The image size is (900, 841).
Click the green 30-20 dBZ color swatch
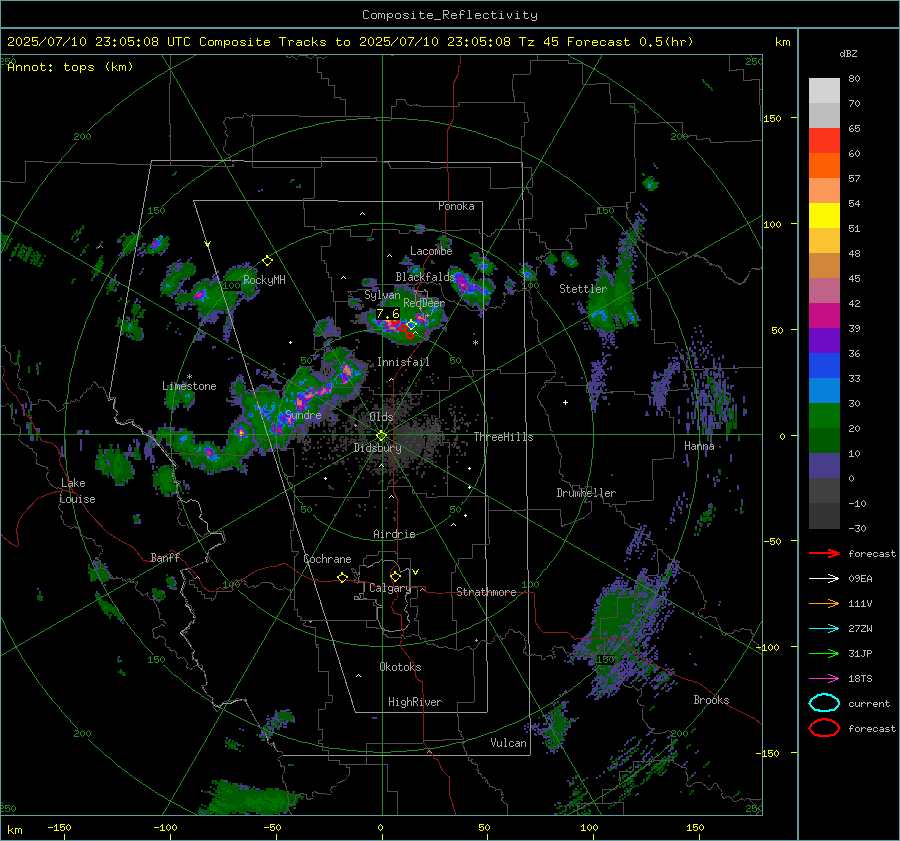(824, 416)
